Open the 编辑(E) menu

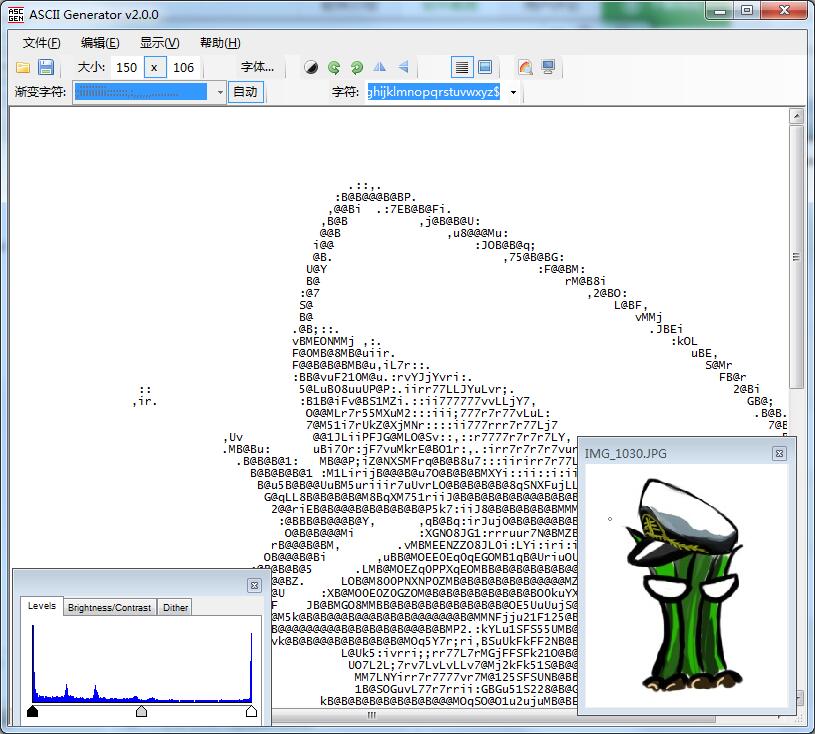pos(100,43)
